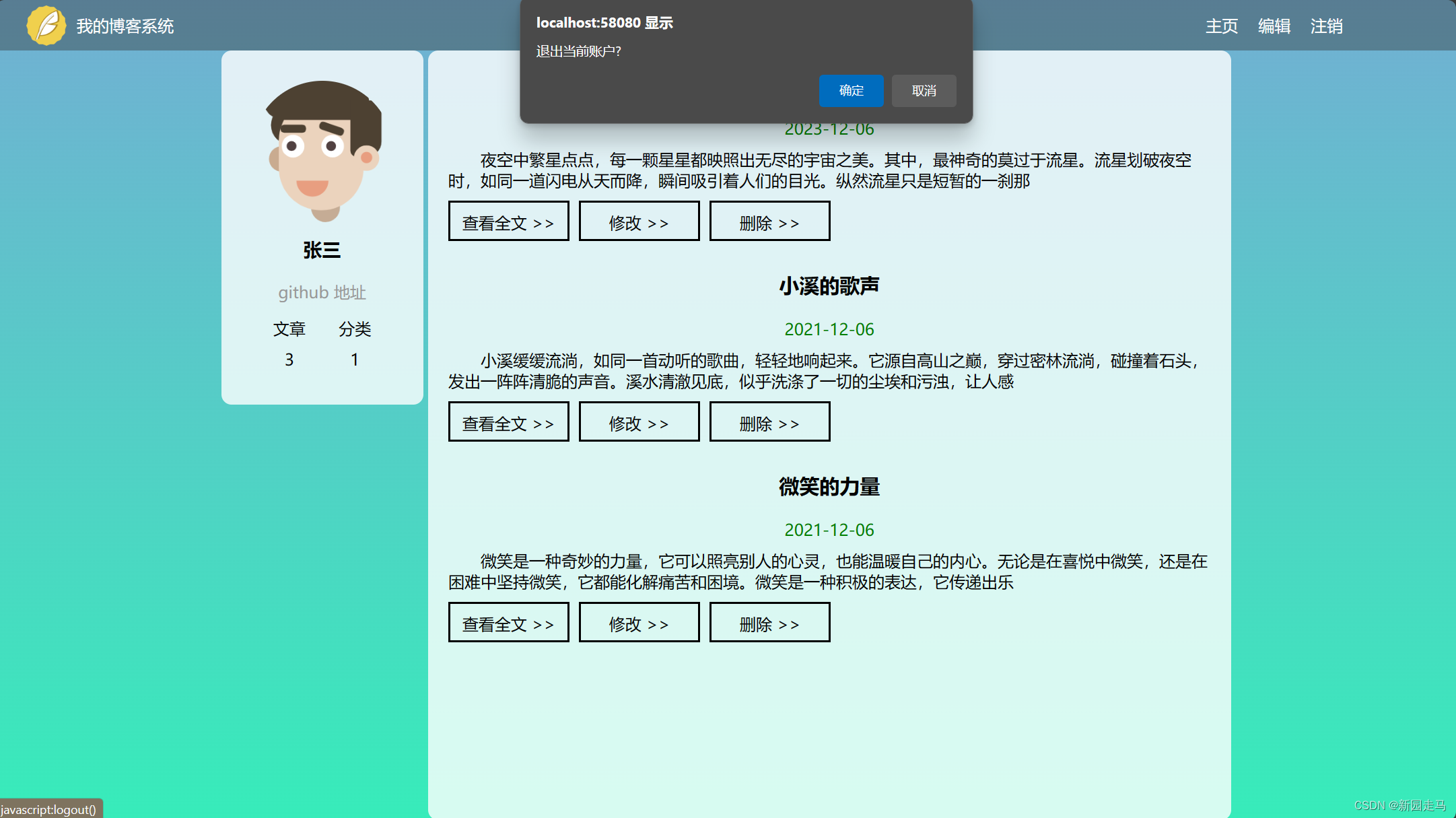Image resolution: width=1456 pixels, height=818 pixels.
Task: Open the 编辑 navigation link
Action: 1274,26
